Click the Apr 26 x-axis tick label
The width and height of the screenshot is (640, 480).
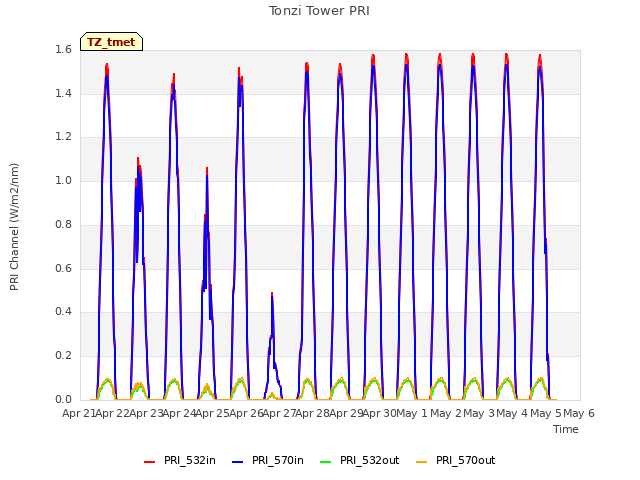coord(246,413)
